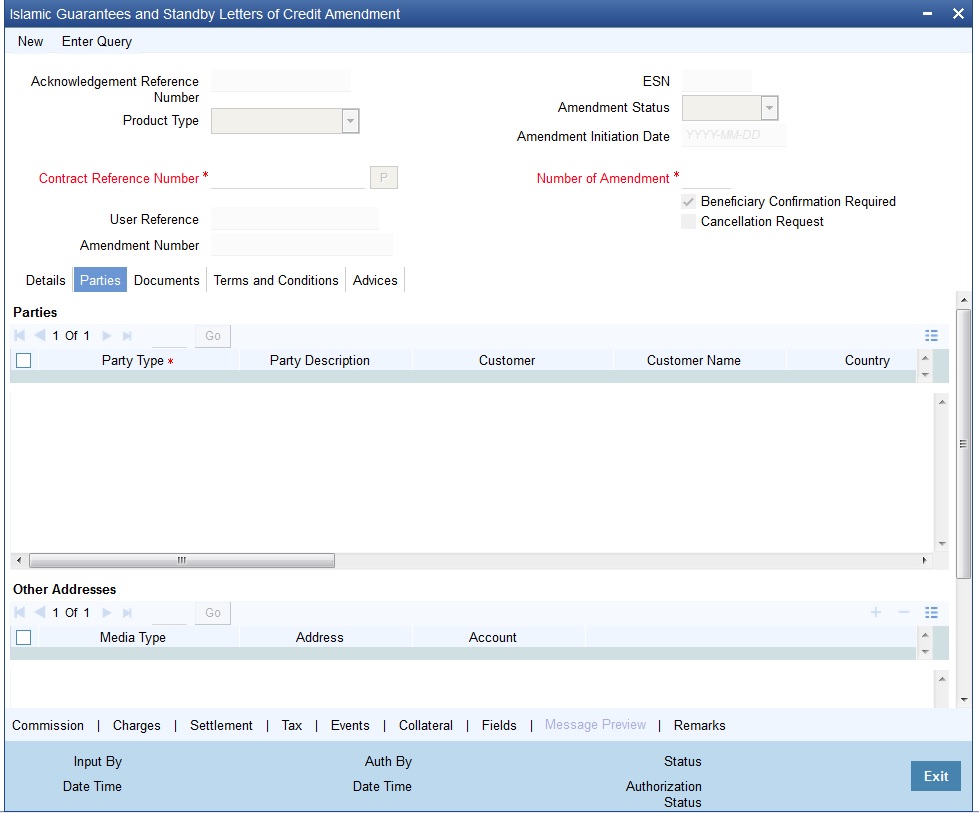Image resolution: width=979 pixels, height=813 pixels.
Task: Focus the Contract Reference Number field
Action: pos(288,178)
